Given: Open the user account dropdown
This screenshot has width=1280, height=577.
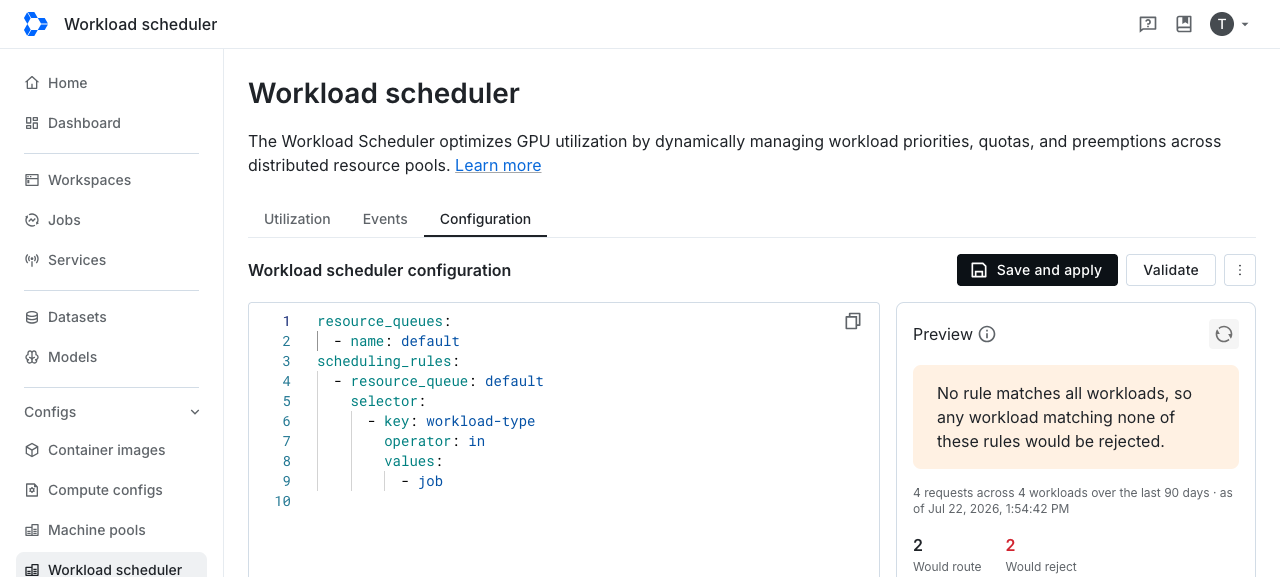Looking at the screenshot, I should [x=1230, y=24].
